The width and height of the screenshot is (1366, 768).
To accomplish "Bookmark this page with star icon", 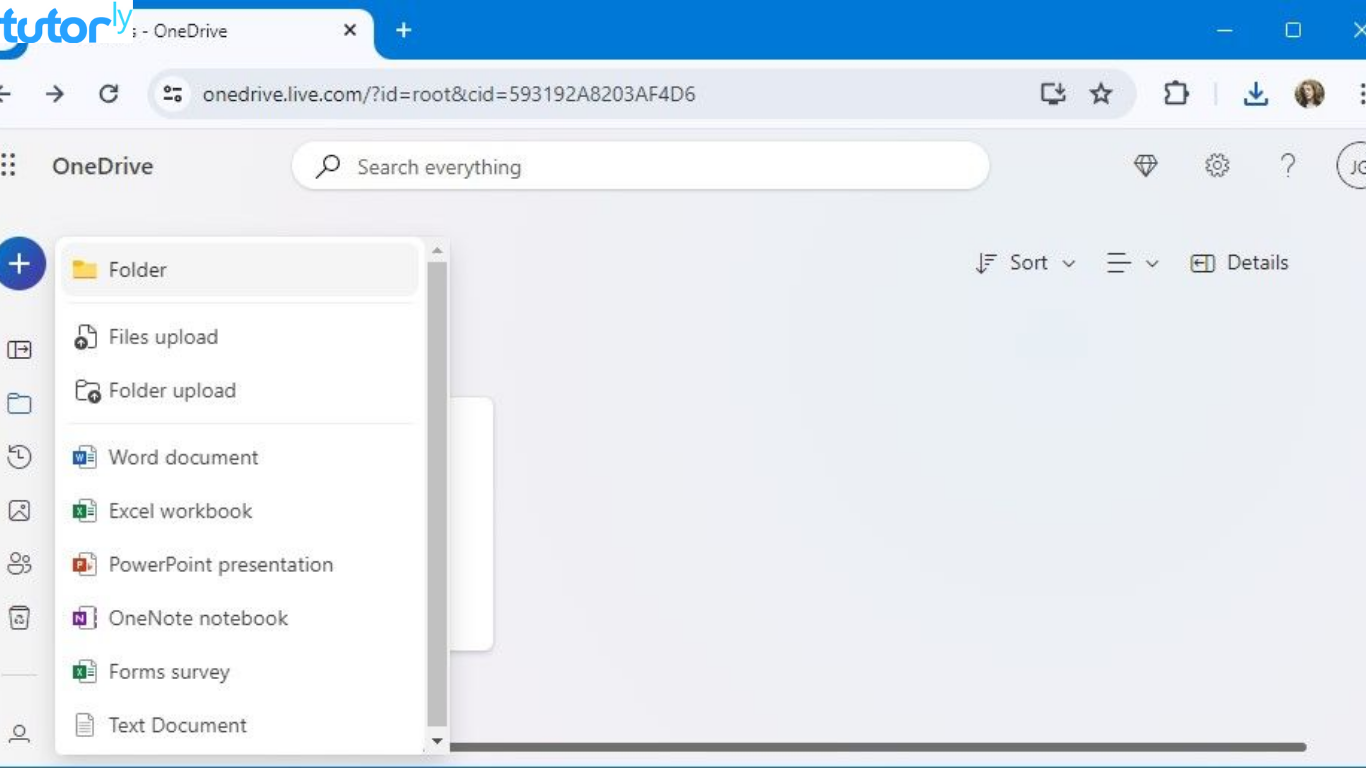I will click(x=1101, y=94).
